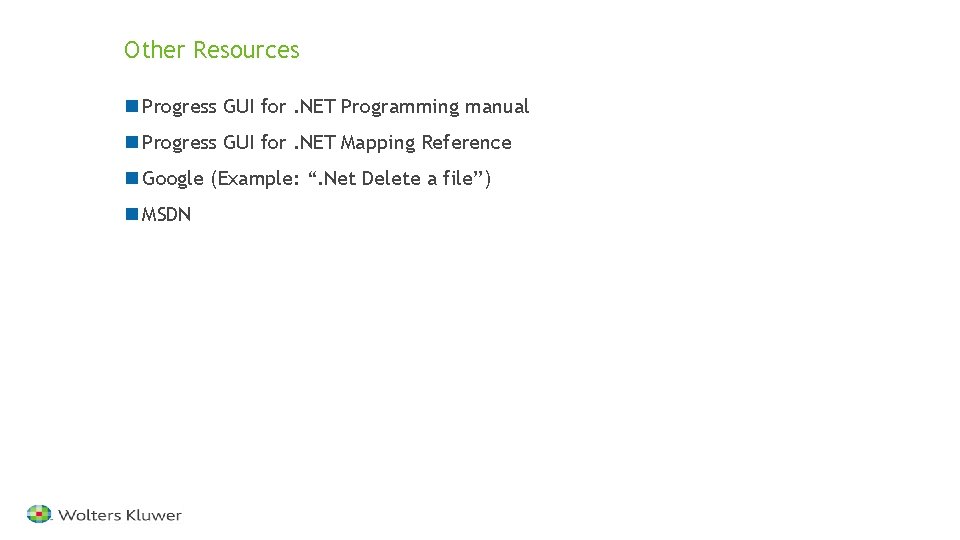Screen dimensions: 960x540
Task: Select the Other Resources slide title
Action: pyautogui.click(x=211, y=50)
